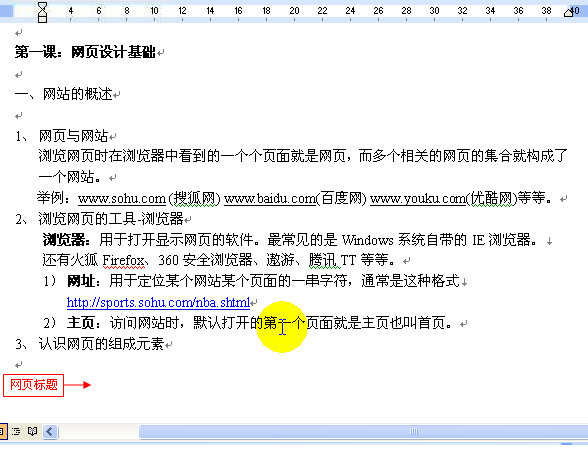
Task: Open the www.baidu.com link
Action: 270,198
